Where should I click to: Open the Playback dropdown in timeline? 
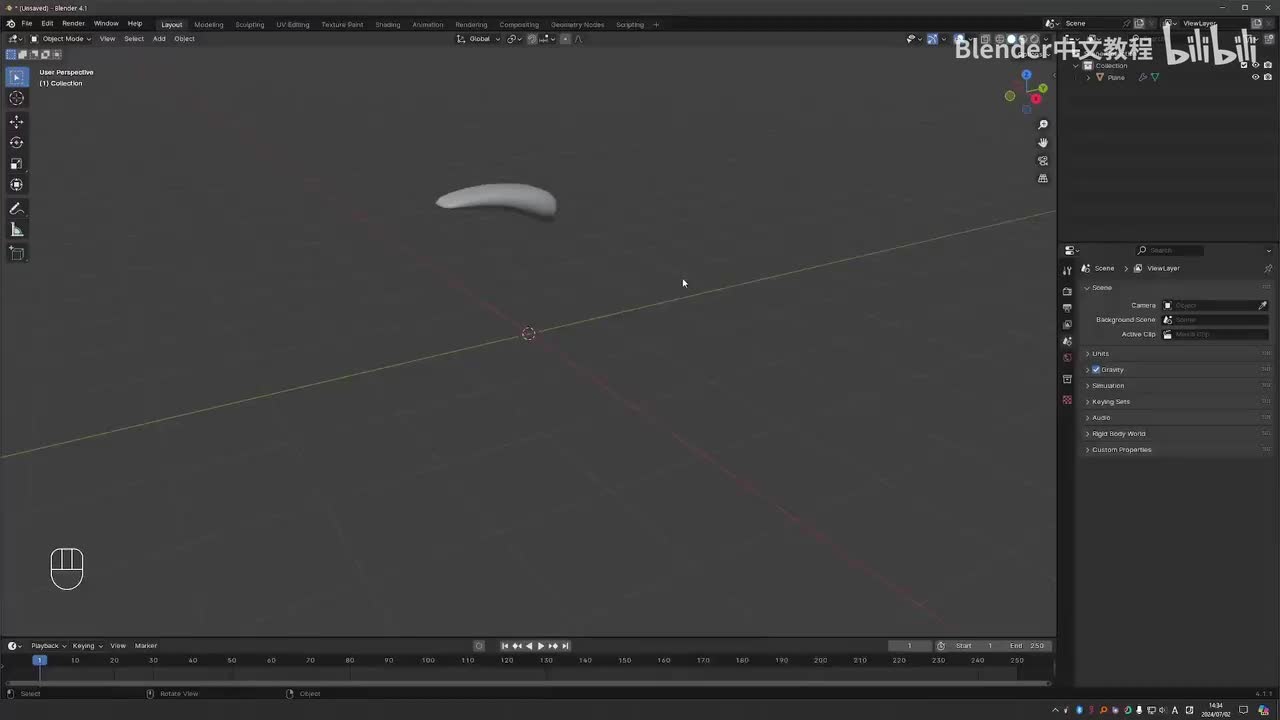pyautogui.click(x=47, y=646)
